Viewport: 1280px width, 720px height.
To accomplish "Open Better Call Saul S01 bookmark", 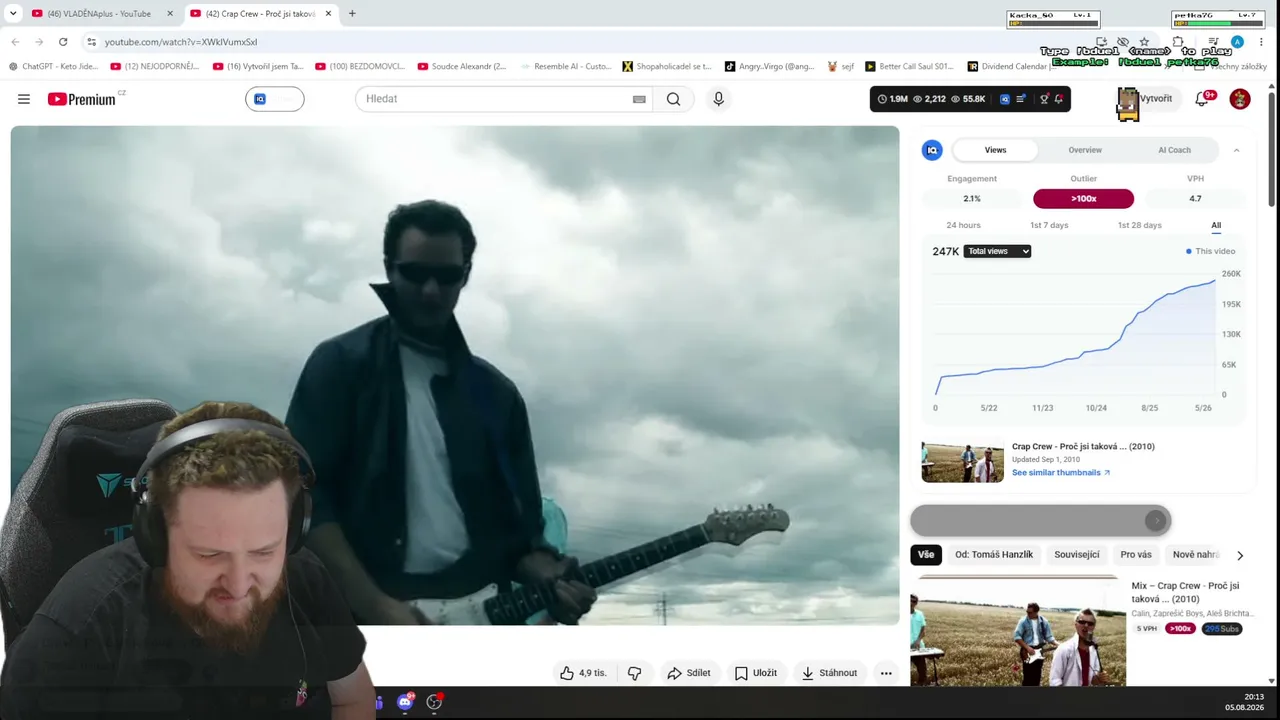I will pos(909,66).
